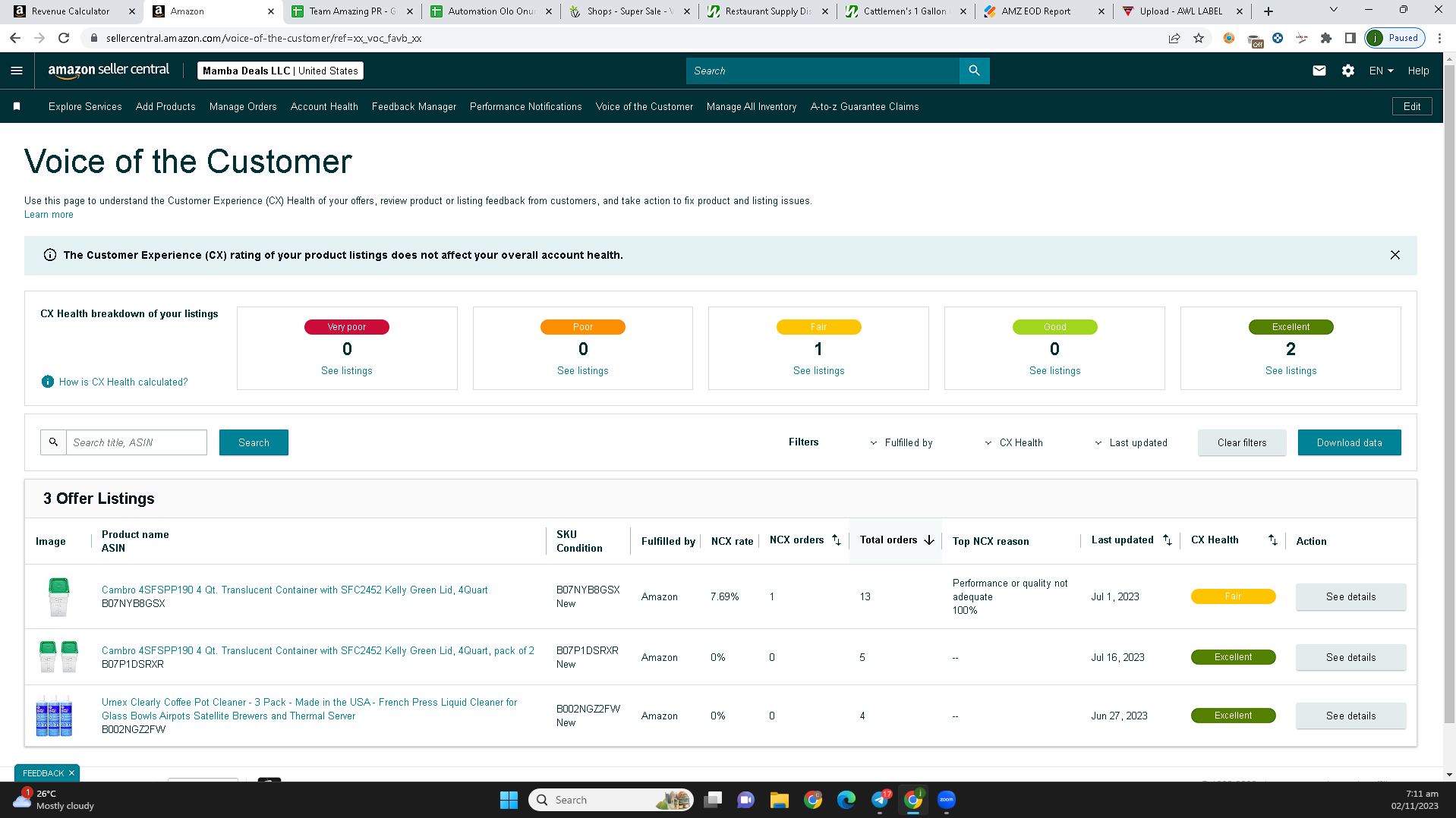The width and height of the screenshot is (1456, 818).
Task: Click the bookmark icon in the favorites bar
Action: [x=17, y=106]
